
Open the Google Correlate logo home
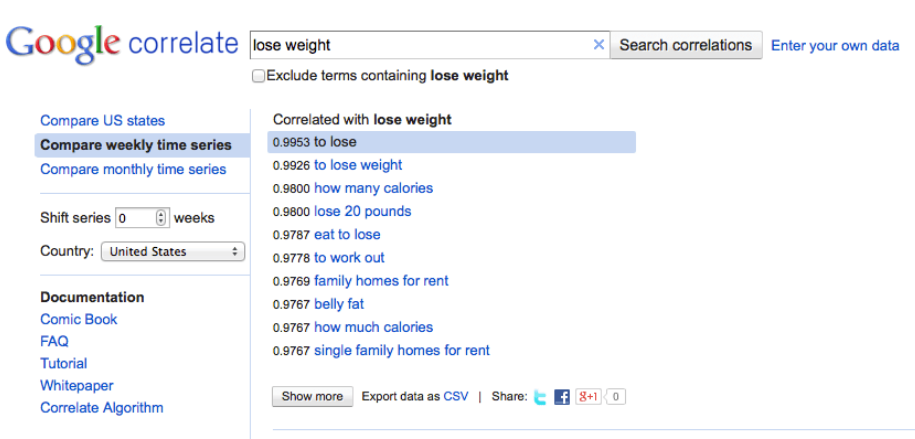pyautogui.click(x=122, y=44)
